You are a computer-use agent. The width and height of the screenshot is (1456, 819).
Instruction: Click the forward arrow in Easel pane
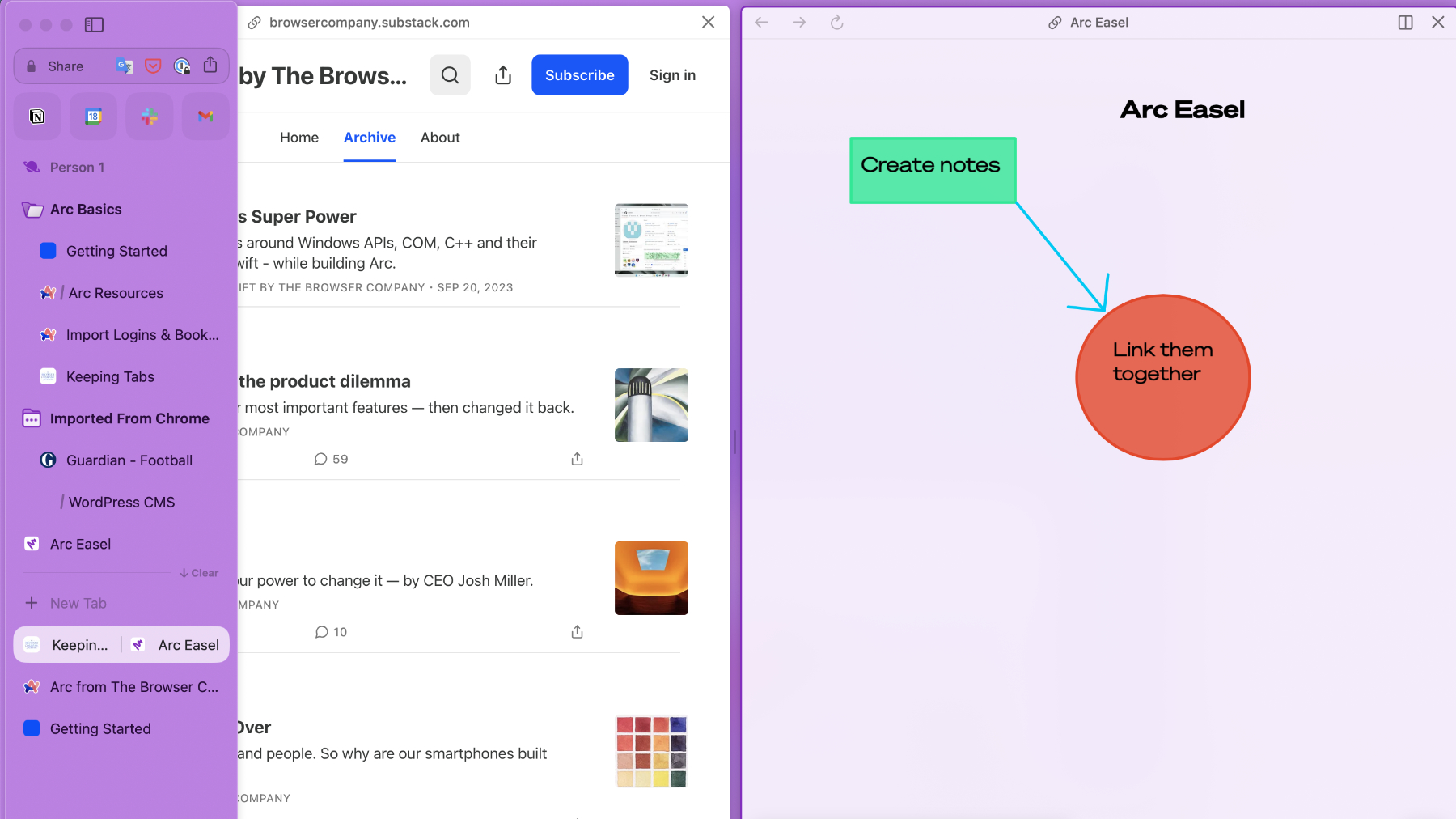799,23
